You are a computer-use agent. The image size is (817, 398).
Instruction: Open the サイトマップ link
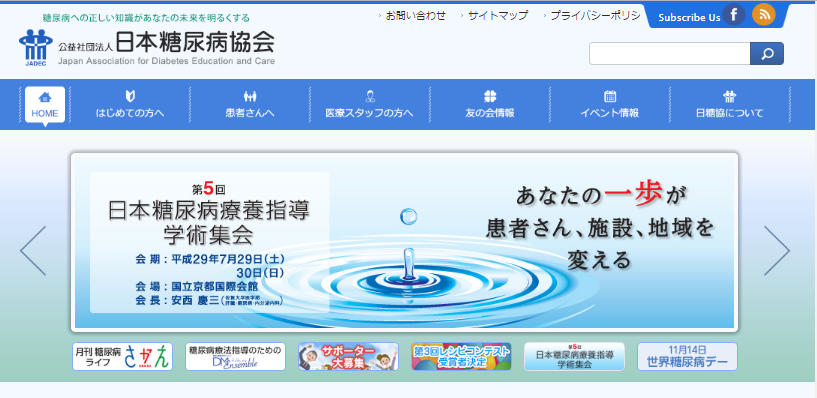coord(498,16)
